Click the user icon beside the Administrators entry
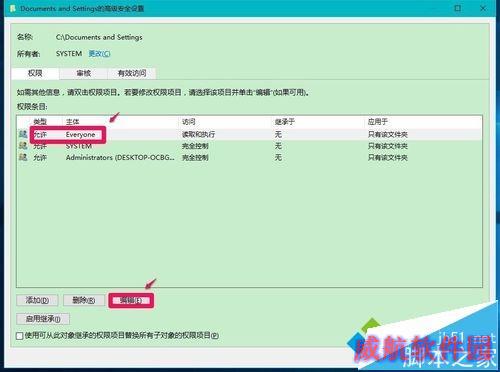This screenshot has height=372, width=500. coord(23,157)
